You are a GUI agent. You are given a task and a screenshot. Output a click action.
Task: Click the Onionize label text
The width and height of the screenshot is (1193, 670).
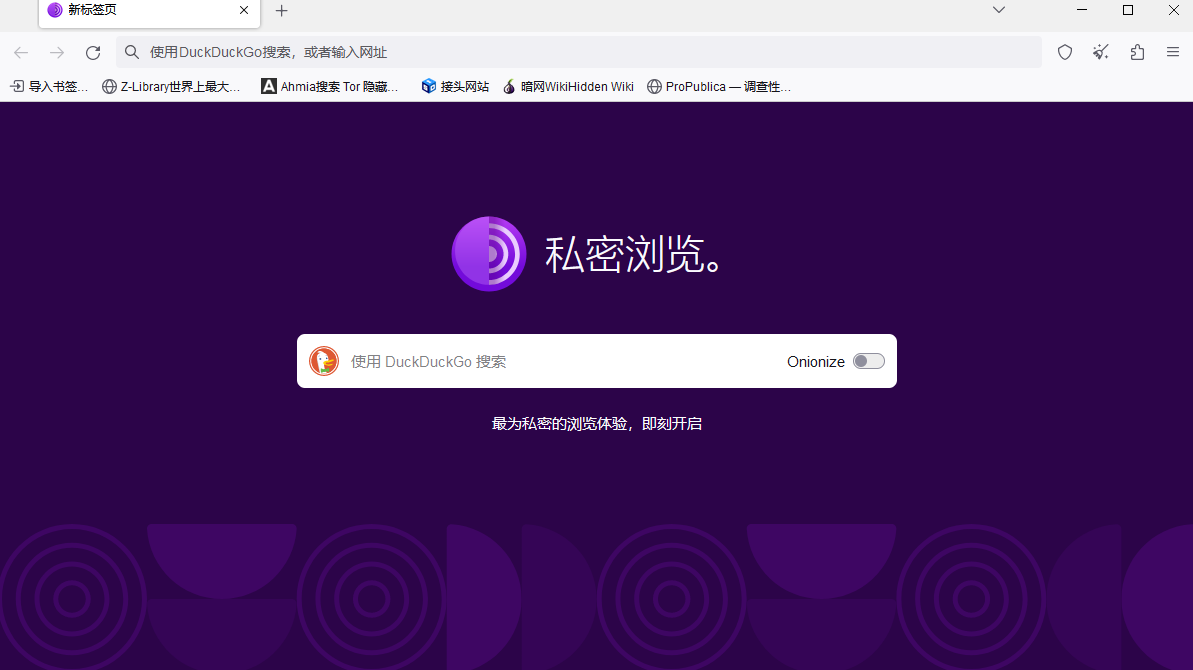816,362
